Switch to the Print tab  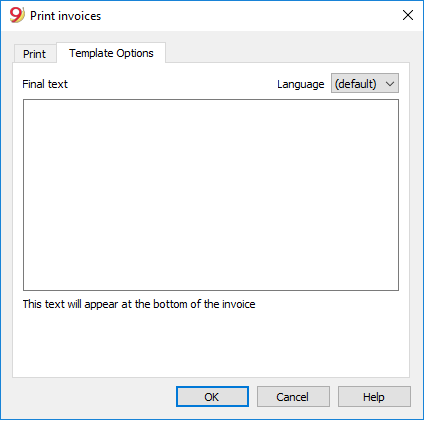coord(34,54)
